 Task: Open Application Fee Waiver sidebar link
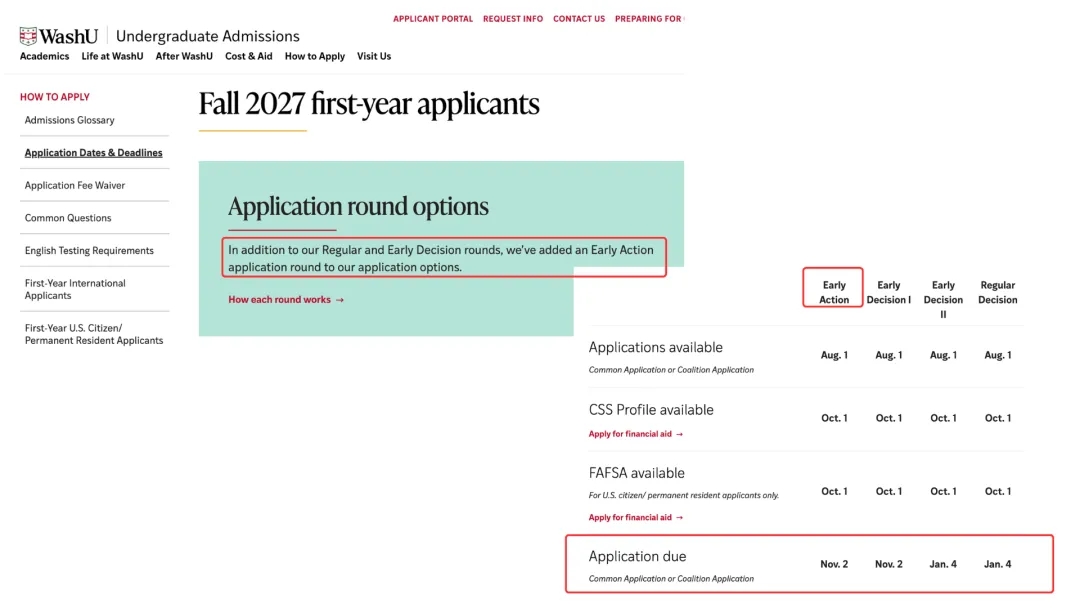coord(75,185)
